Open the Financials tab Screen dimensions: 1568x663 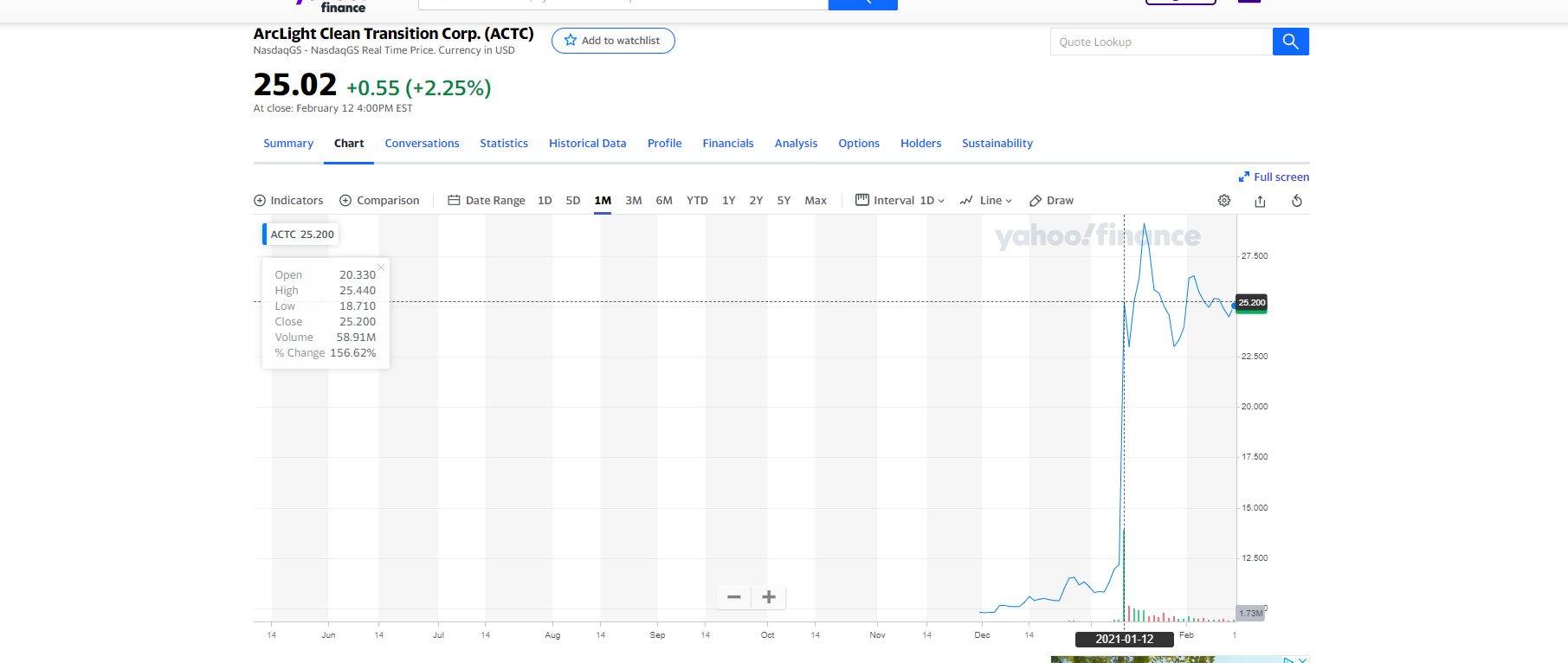click(x=728, y=144)
